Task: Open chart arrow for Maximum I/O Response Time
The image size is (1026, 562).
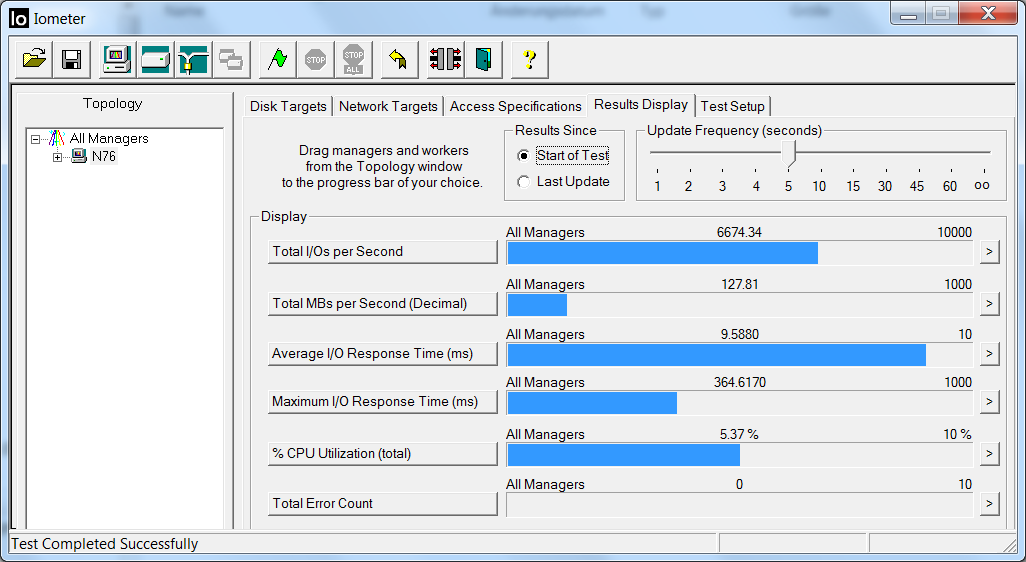Action: point(989,402)
